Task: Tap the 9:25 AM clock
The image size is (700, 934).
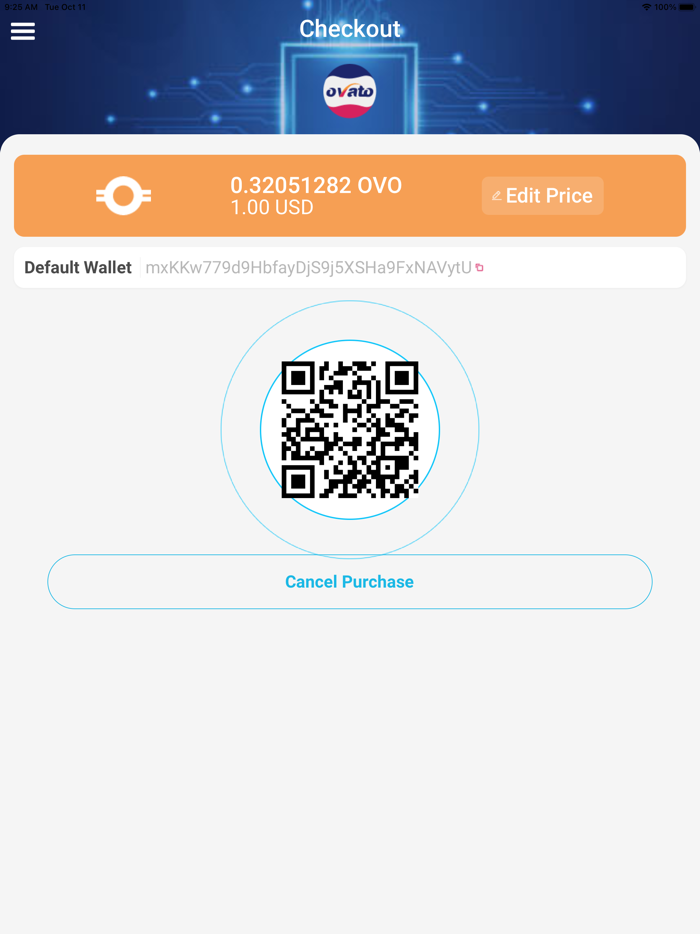Action: tap(21, 7)
